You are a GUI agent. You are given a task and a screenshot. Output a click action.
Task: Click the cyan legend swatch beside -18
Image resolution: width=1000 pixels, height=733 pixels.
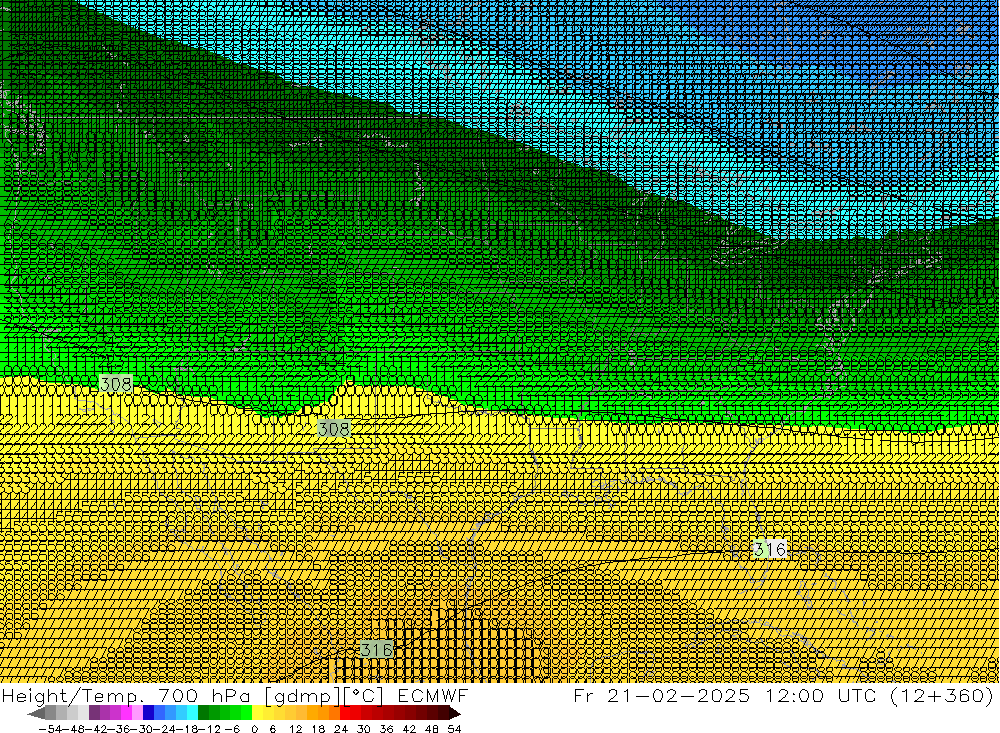point(192,713)
